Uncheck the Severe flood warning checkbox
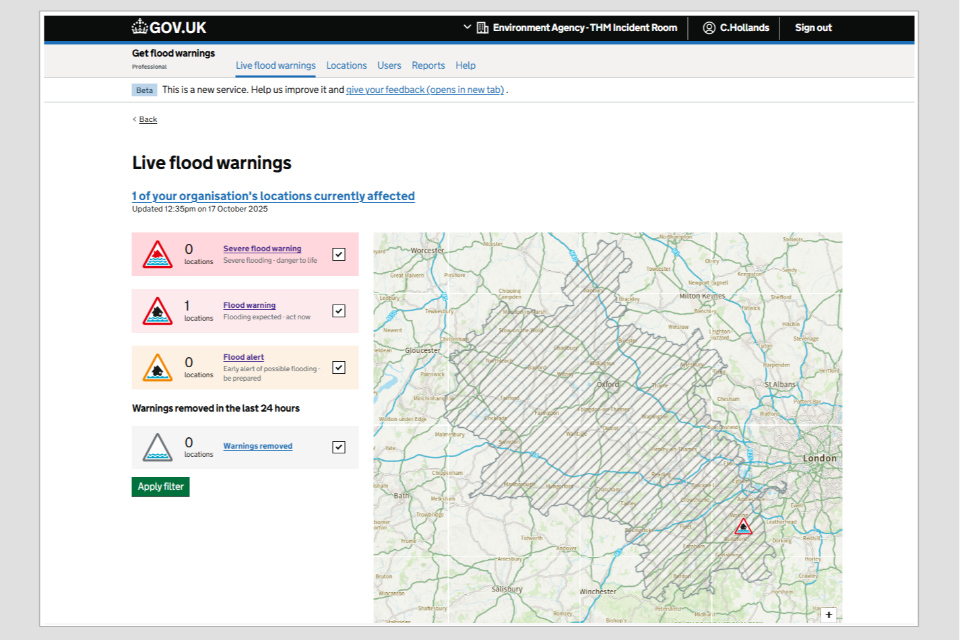 339,255
